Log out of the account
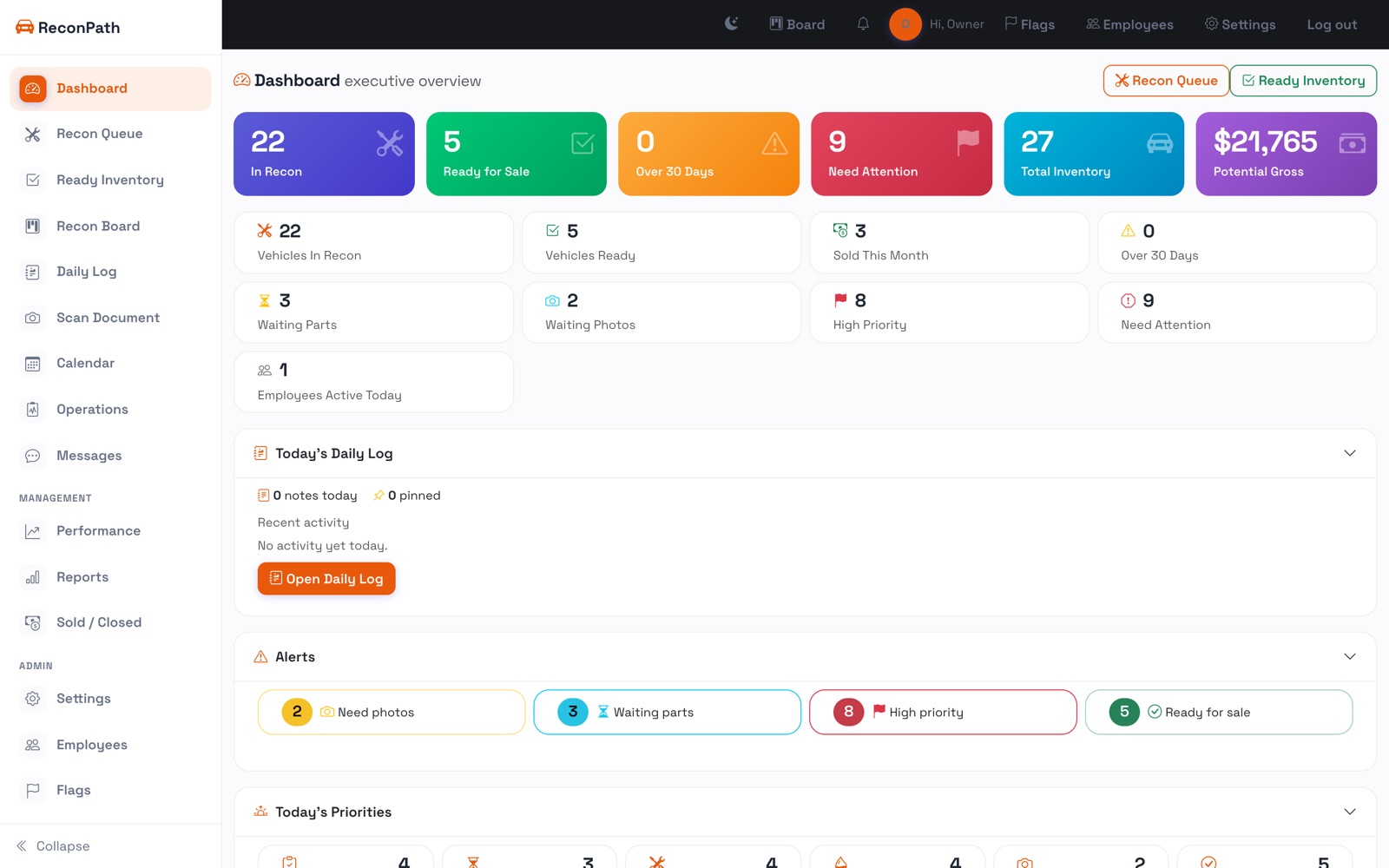Viewport: 1389px width, 868px height. coord(1332,24)
